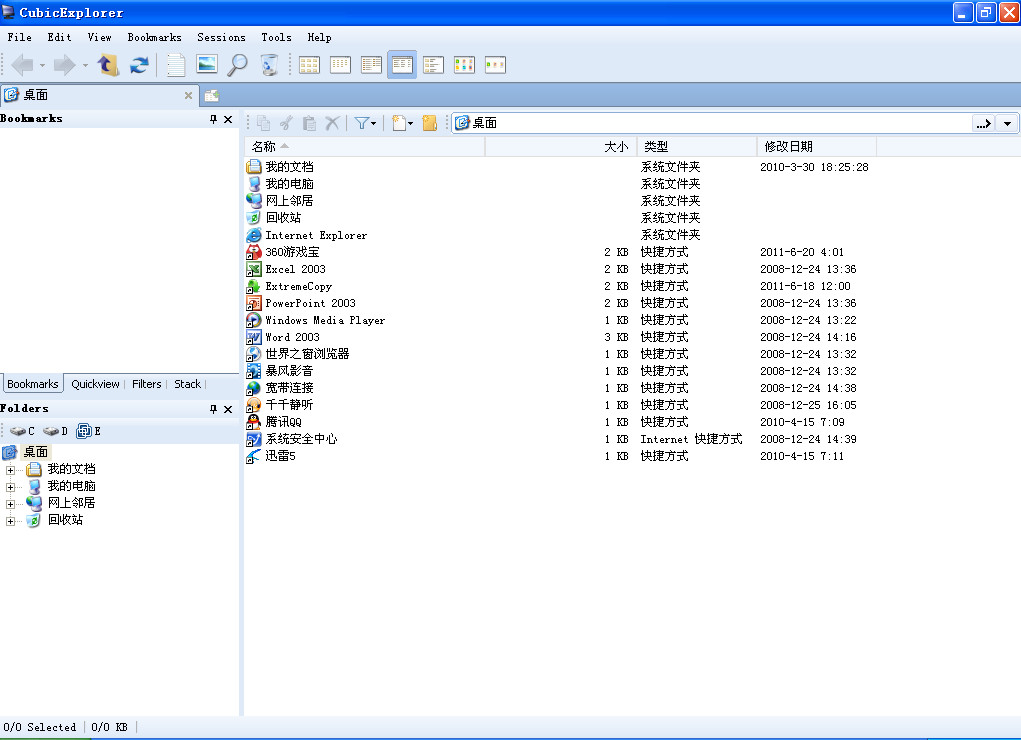Switch to the Quickview tab
The image size is (1021, 740).
pyautogui.click(x=95, y=384)
